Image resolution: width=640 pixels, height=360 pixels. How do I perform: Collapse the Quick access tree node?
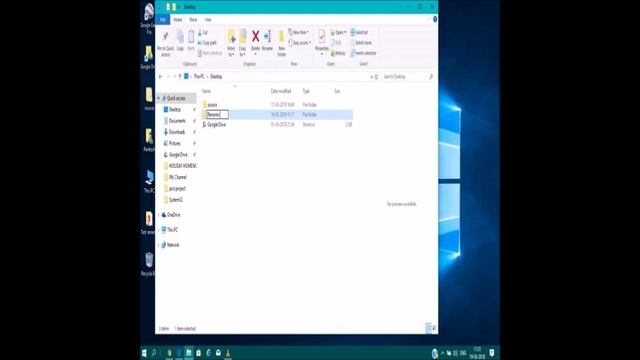159,98
